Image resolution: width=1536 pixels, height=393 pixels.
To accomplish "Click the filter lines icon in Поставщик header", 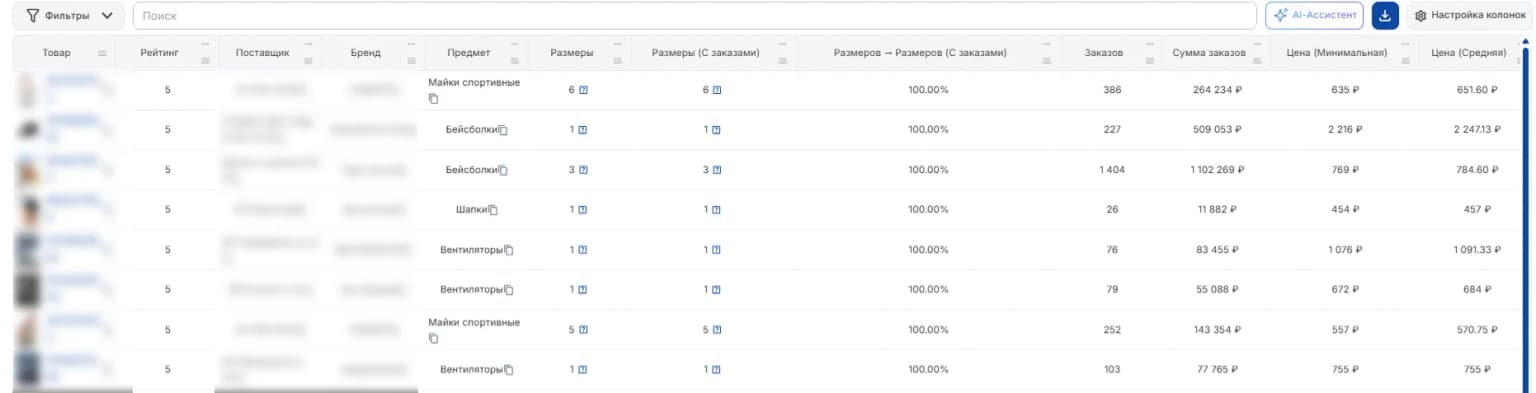I will [309, 61].
